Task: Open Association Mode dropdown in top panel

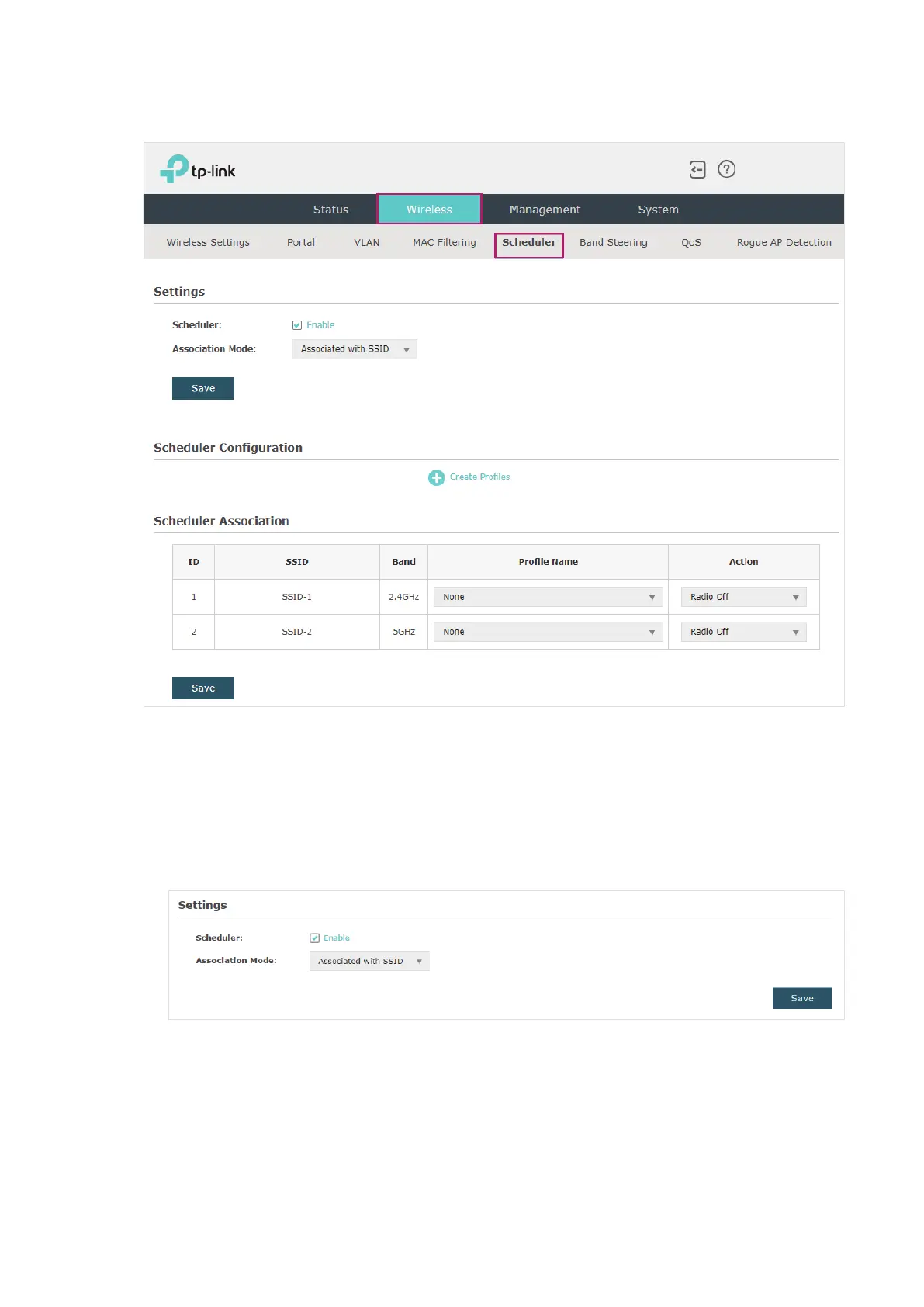Action: point(355,349)
